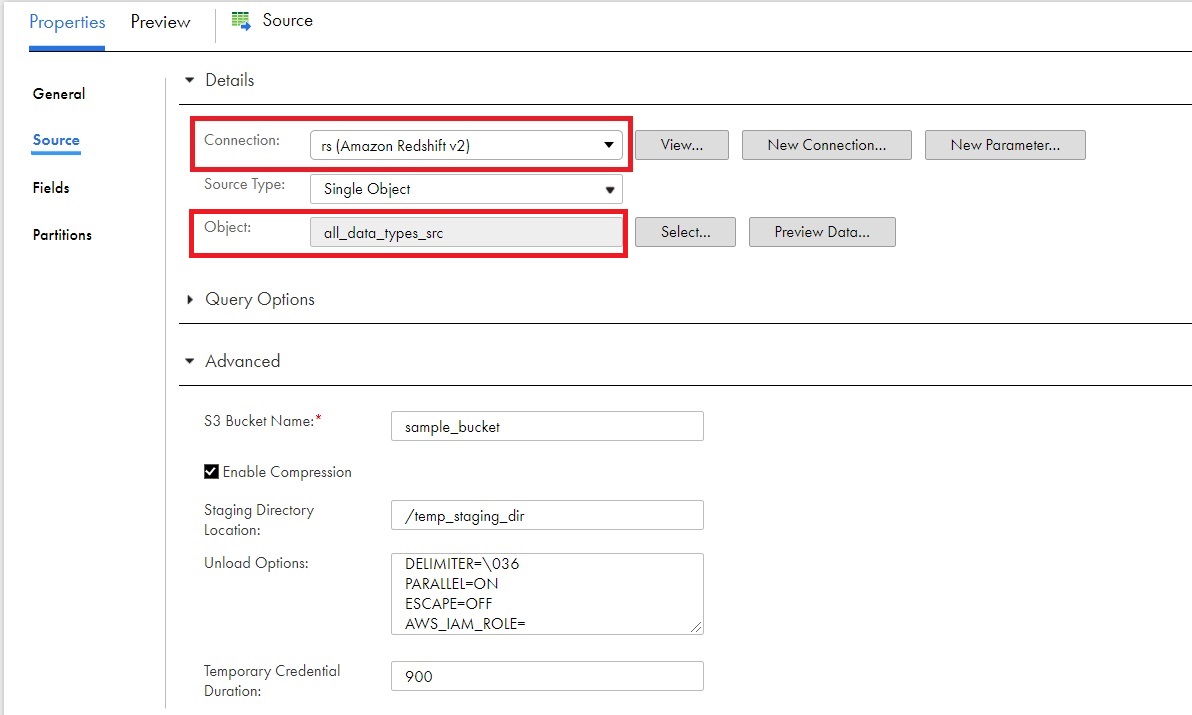
Task: Collapse the Details section
Action: tap(190, 80)
